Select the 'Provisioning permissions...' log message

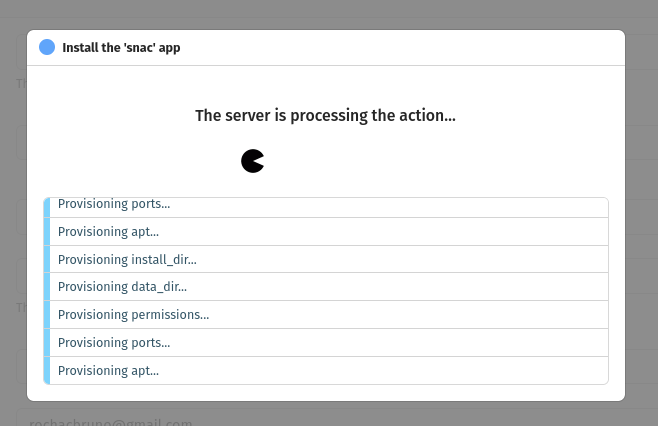tap(133, 315)
